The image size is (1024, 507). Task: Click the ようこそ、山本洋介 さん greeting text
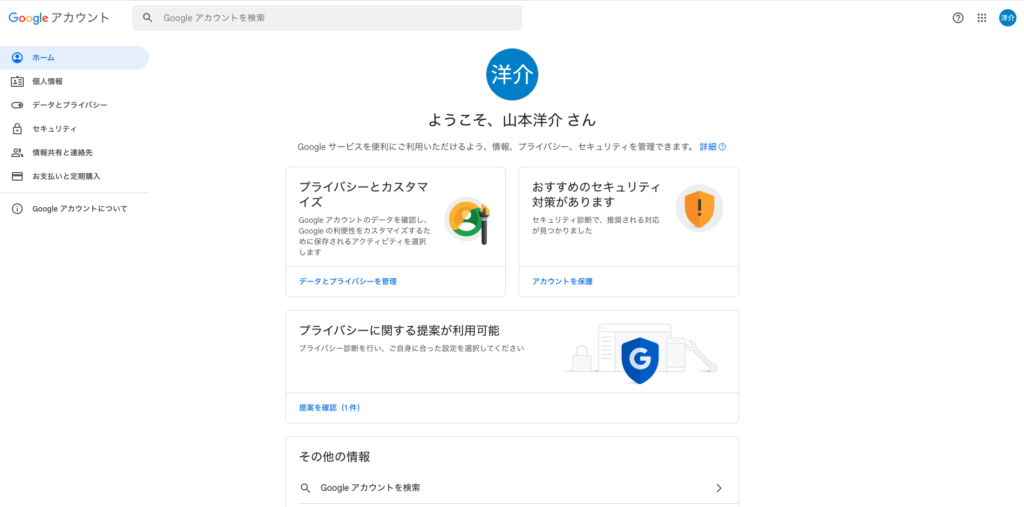tap(512, 120)
